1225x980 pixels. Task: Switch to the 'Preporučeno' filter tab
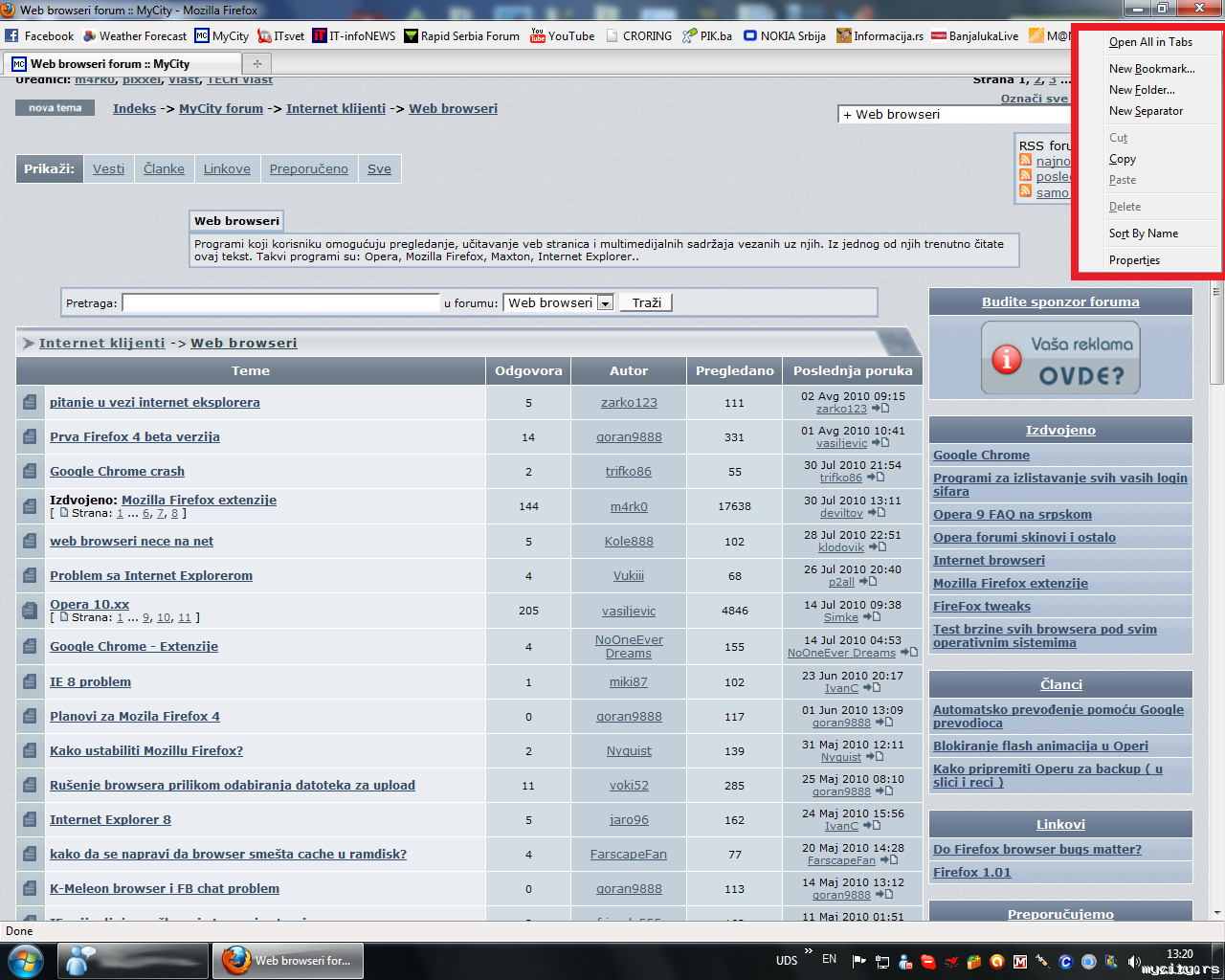pos(308,168)
